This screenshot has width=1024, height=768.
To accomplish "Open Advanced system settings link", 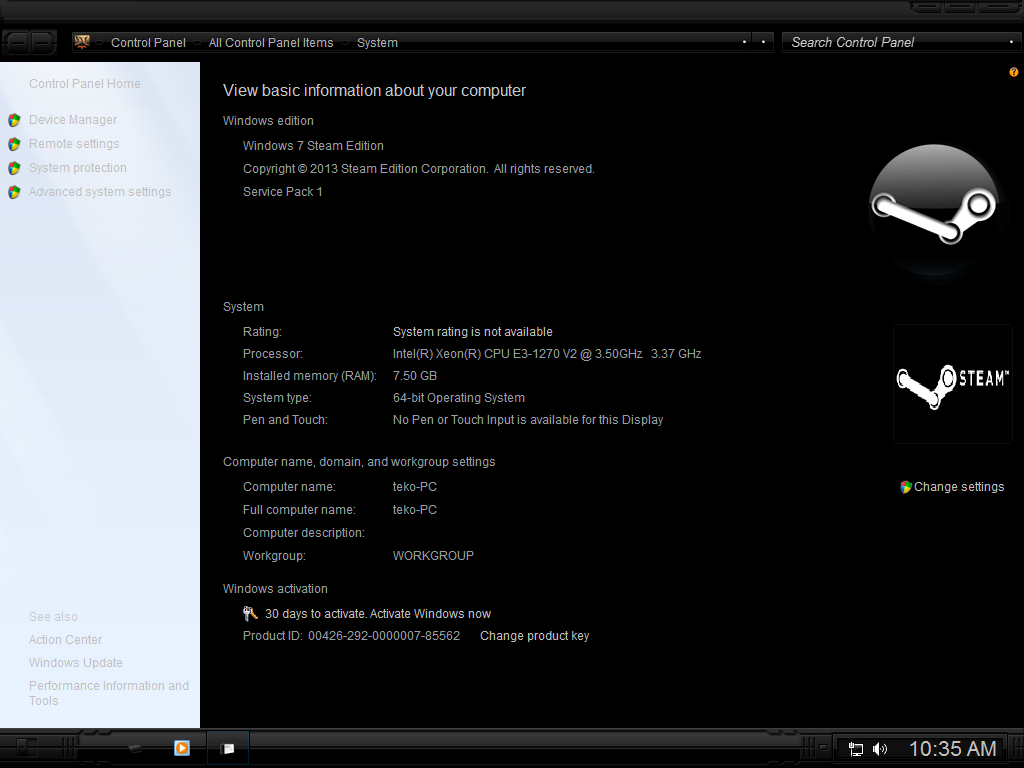I will (x=100, y=192).
